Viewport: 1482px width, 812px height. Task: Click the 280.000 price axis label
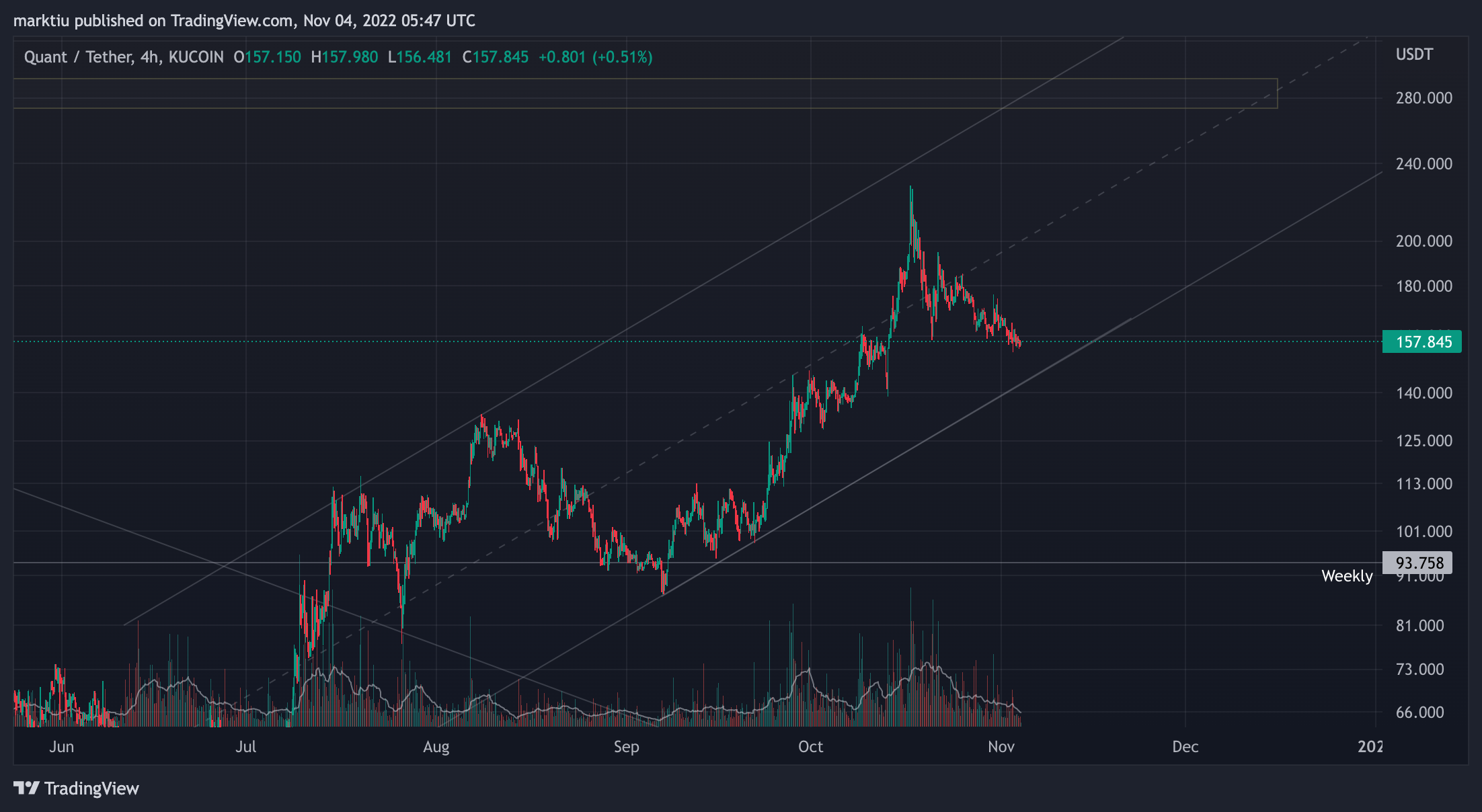click(x=1424, y=98)
